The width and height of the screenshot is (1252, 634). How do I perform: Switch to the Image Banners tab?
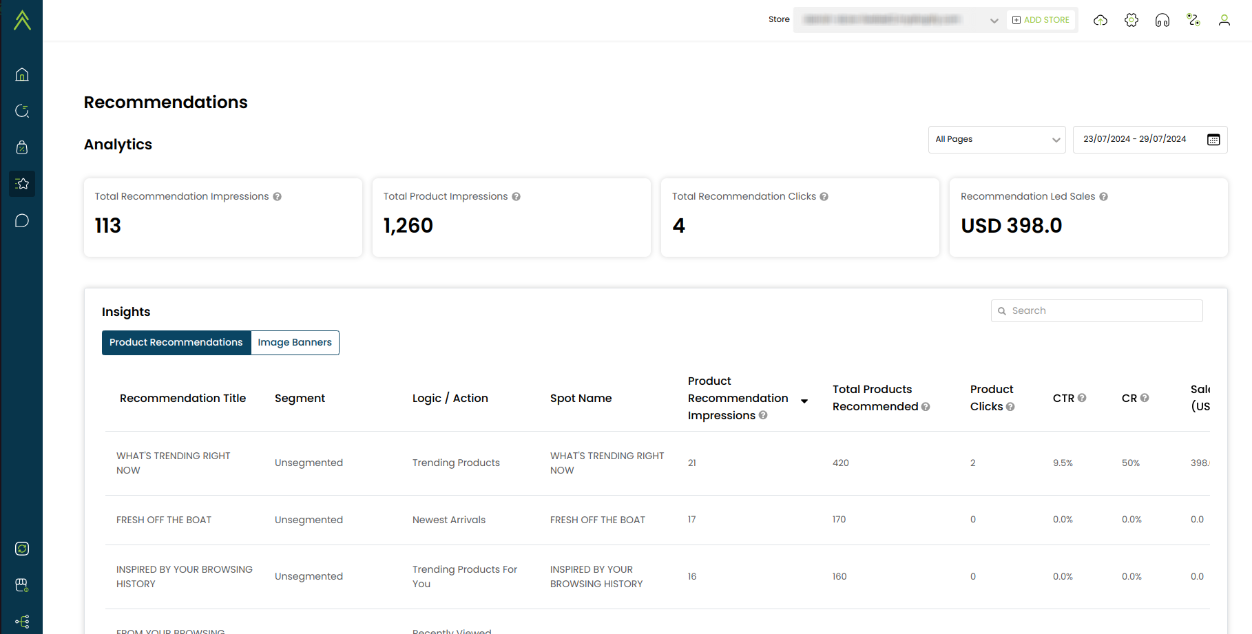coord(295,343)
